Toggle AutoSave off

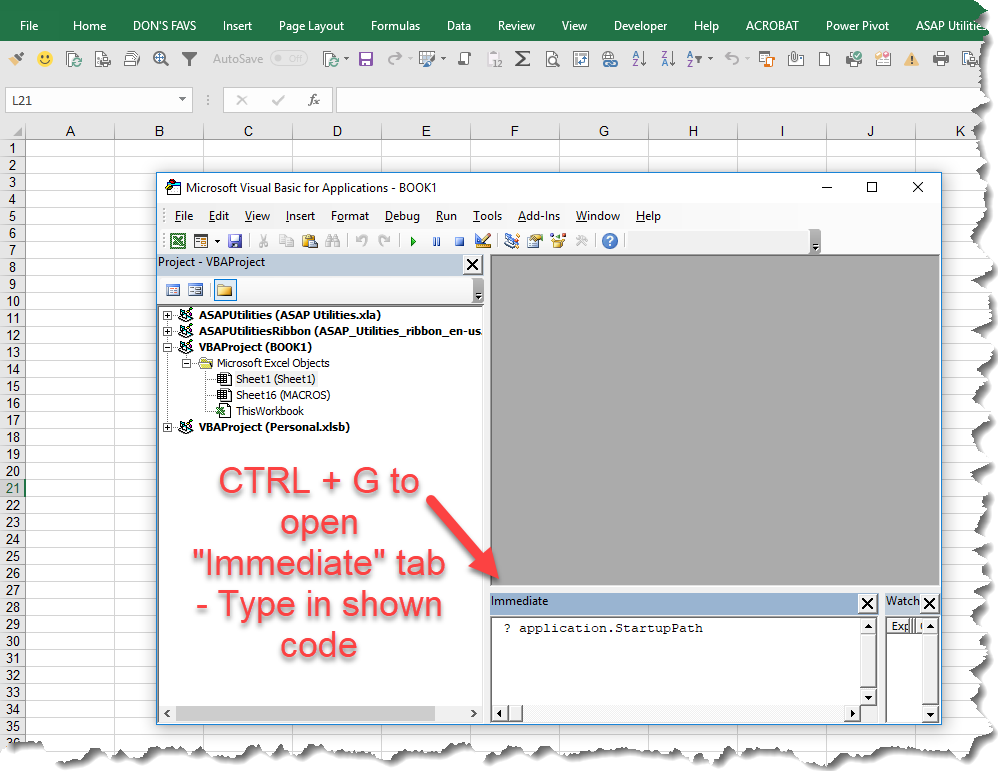[286, 58]
